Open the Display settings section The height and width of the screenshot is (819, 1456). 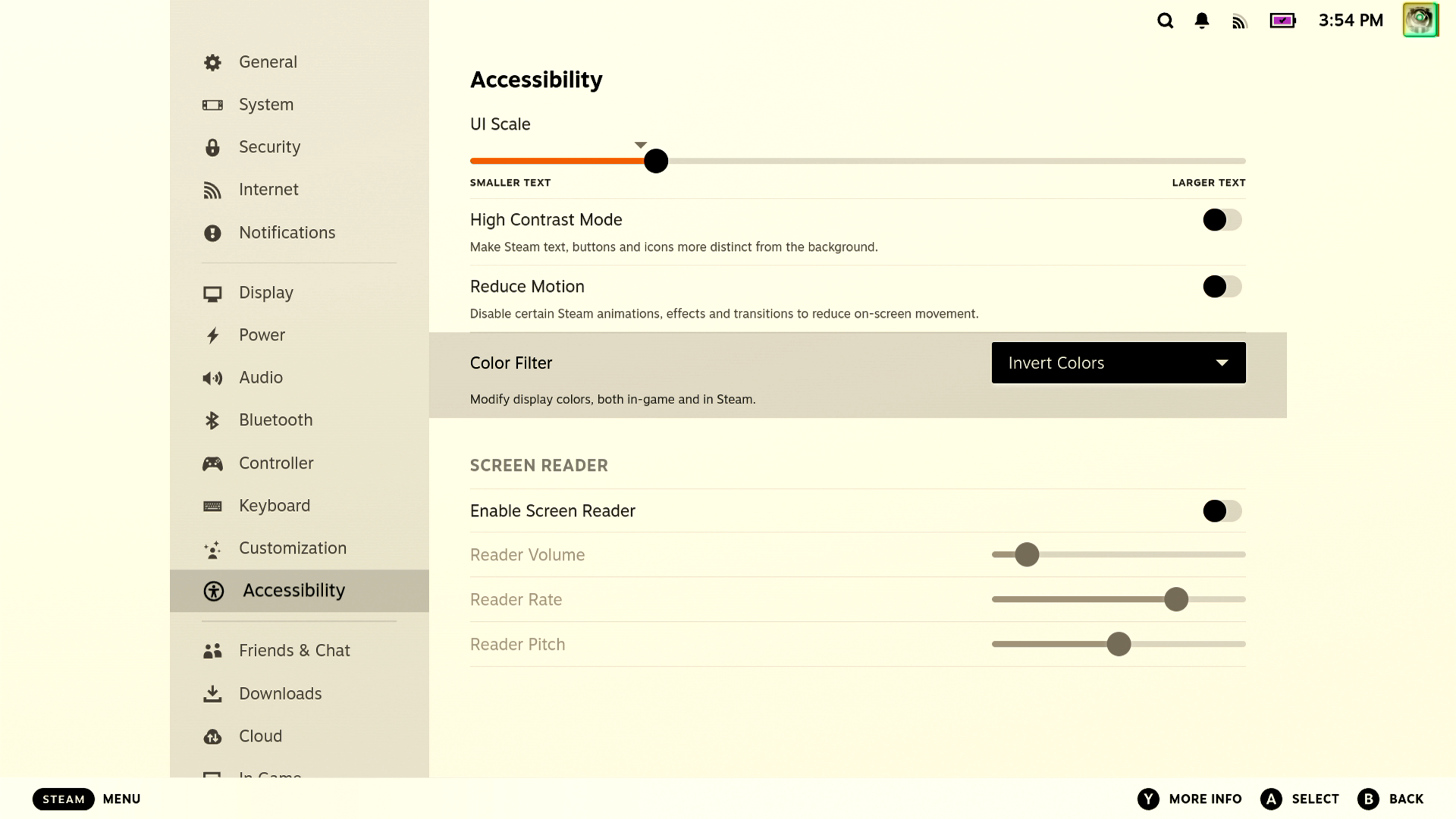pyautogui.click(x=265, y=293)
